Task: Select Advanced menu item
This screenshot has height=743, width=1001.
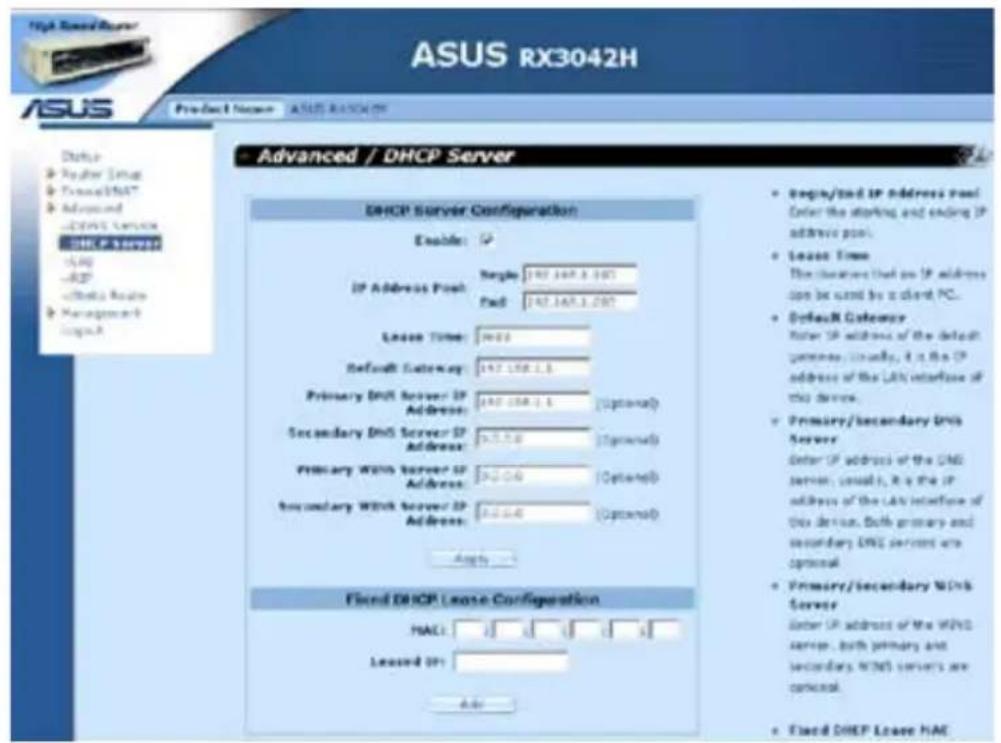Action: 91,208
